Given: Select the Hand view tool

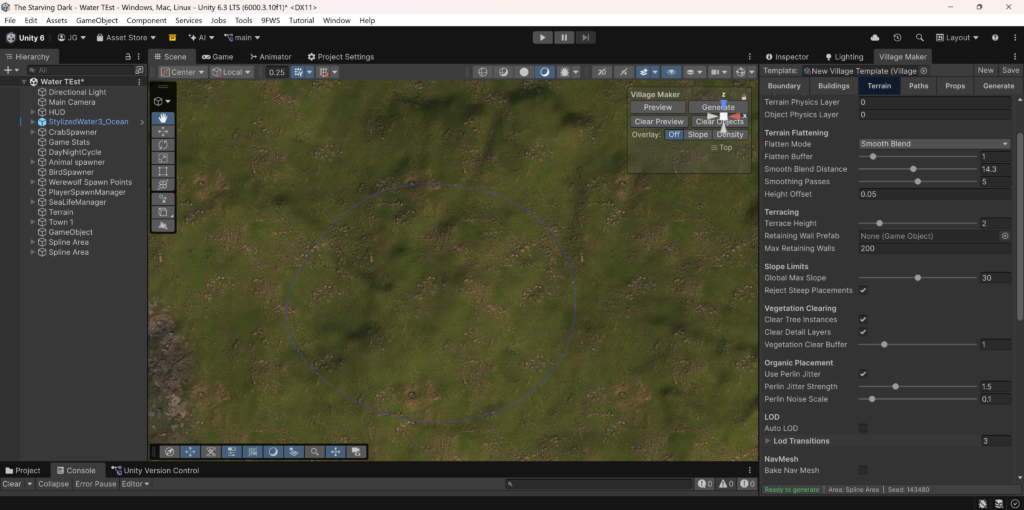Looking at the screenshot, I should point(163,118).
